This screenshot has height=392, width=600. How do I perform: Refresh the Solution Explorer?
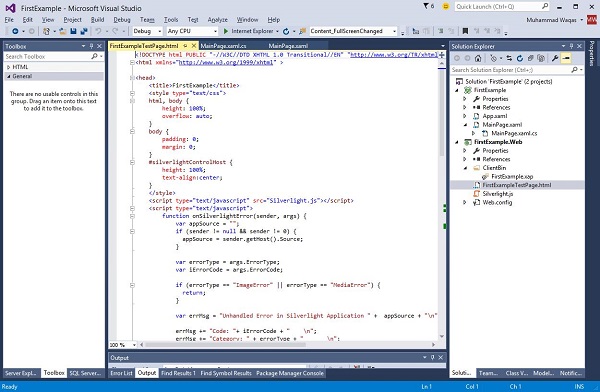tap(520, 58)
